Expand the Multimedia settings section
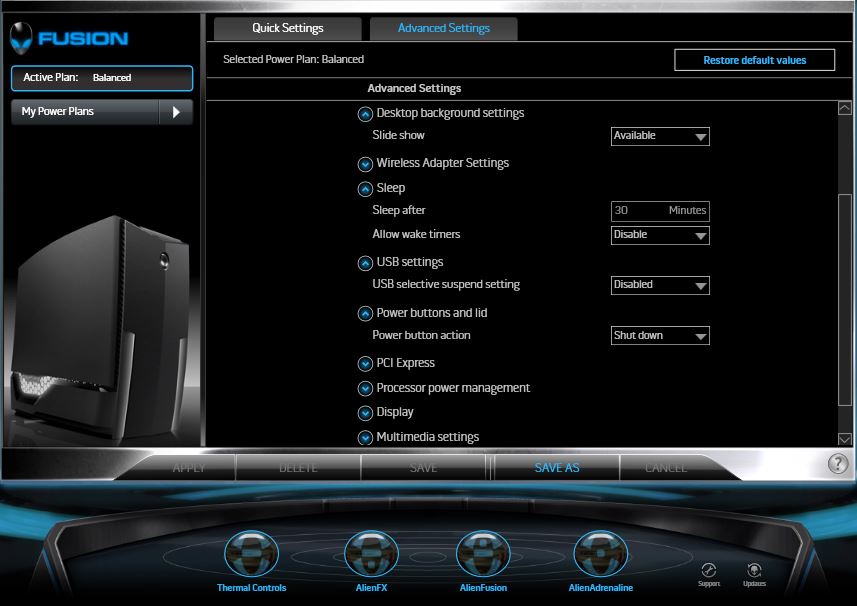The height and width of the screenshot is (606, 857). [365, 438]
